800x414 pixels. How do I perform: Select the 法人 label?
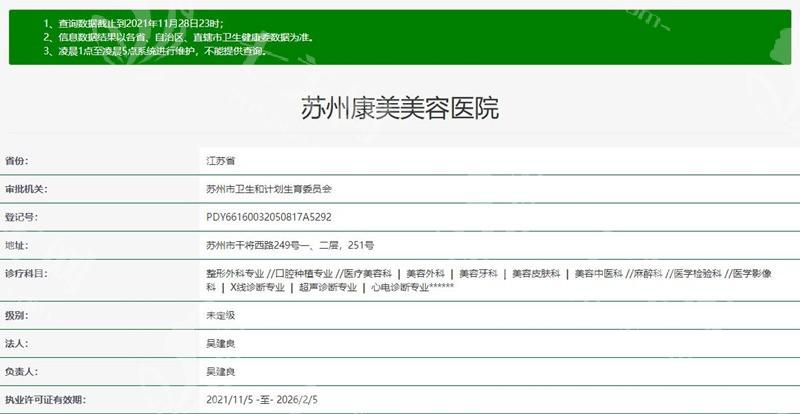(x=16, y=344)
